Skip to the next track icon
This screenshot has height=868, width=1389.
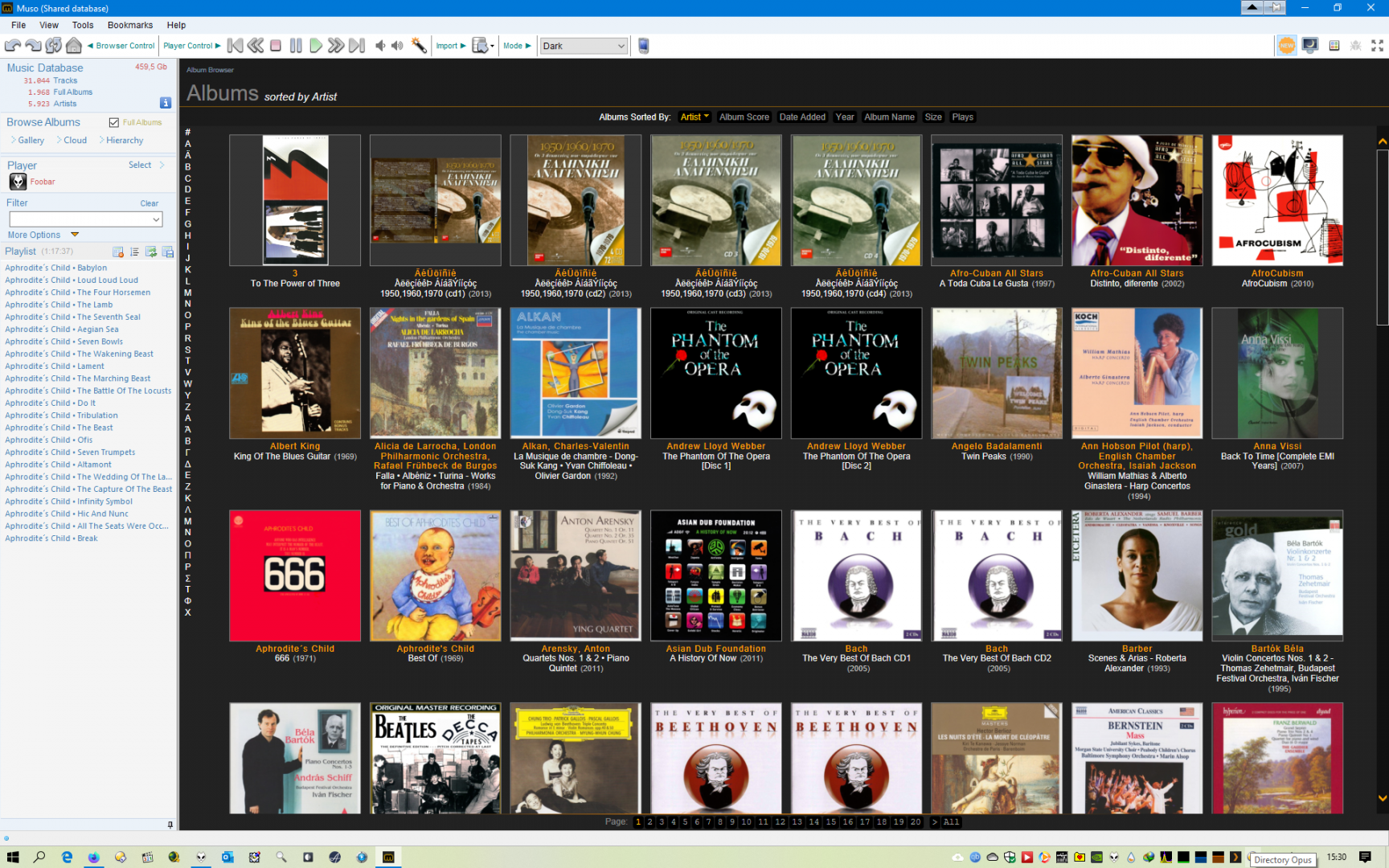pyautogui.click(x=357, y=46)
